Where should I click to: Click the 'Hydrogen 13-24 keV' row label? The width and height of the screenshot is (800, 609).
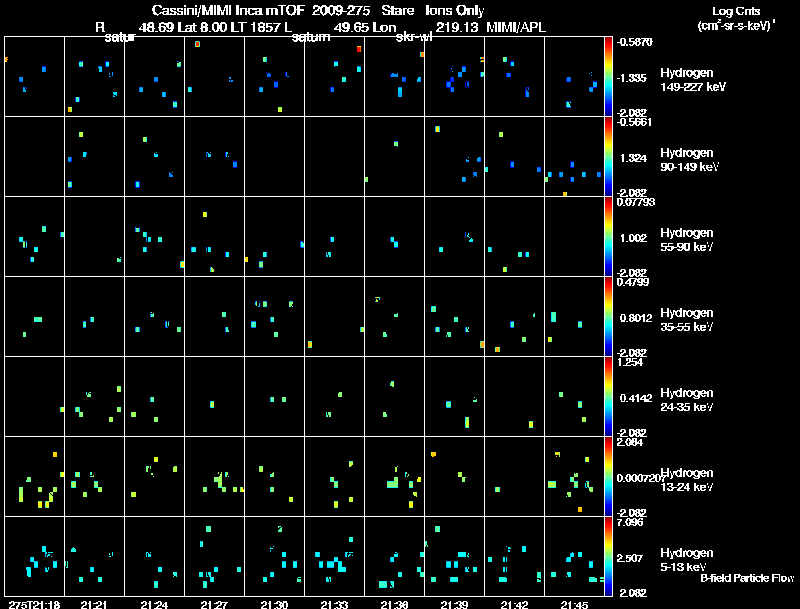pos(687,480)
